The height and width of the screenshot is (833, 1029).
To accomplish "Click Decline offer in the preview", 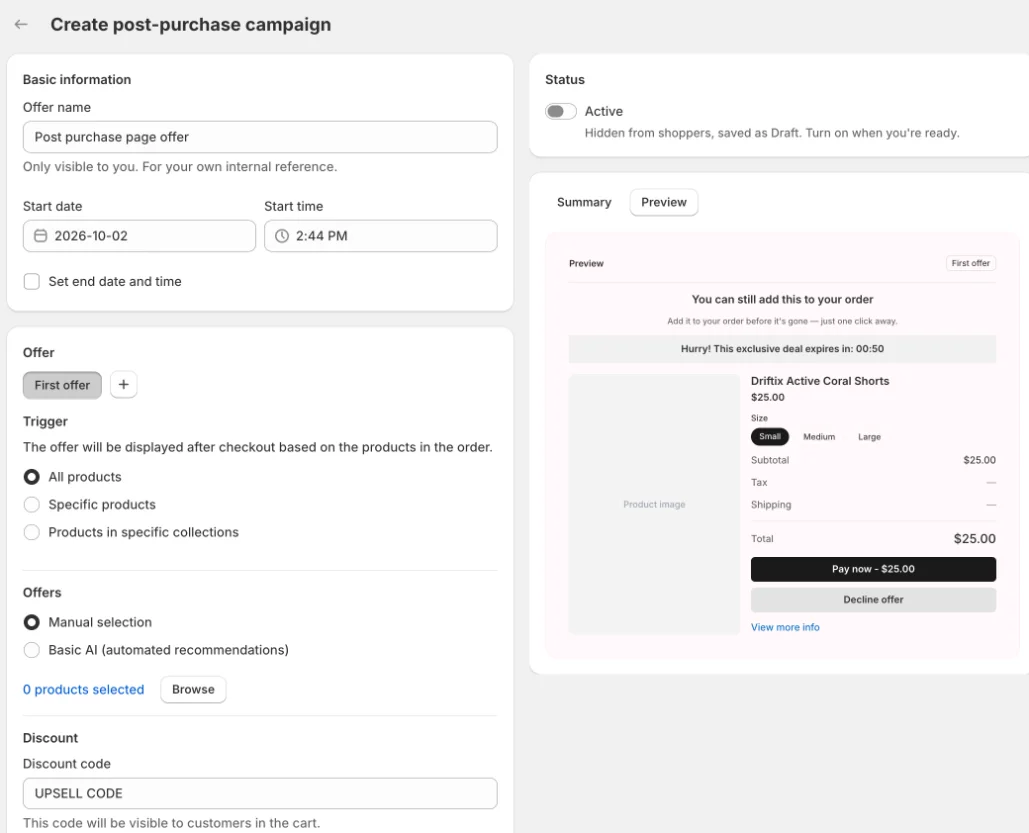I will pos(873,599).
